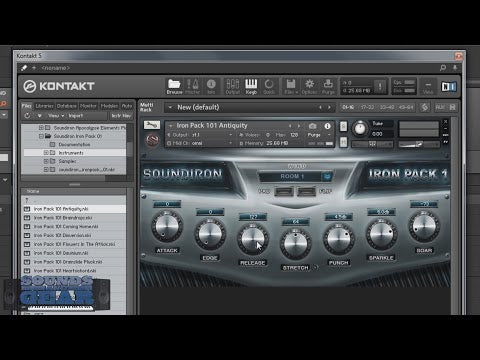Toggle the AUX button in rack header
The height and width of the screenshot is (360, 480).
click(x=440, y=107)
